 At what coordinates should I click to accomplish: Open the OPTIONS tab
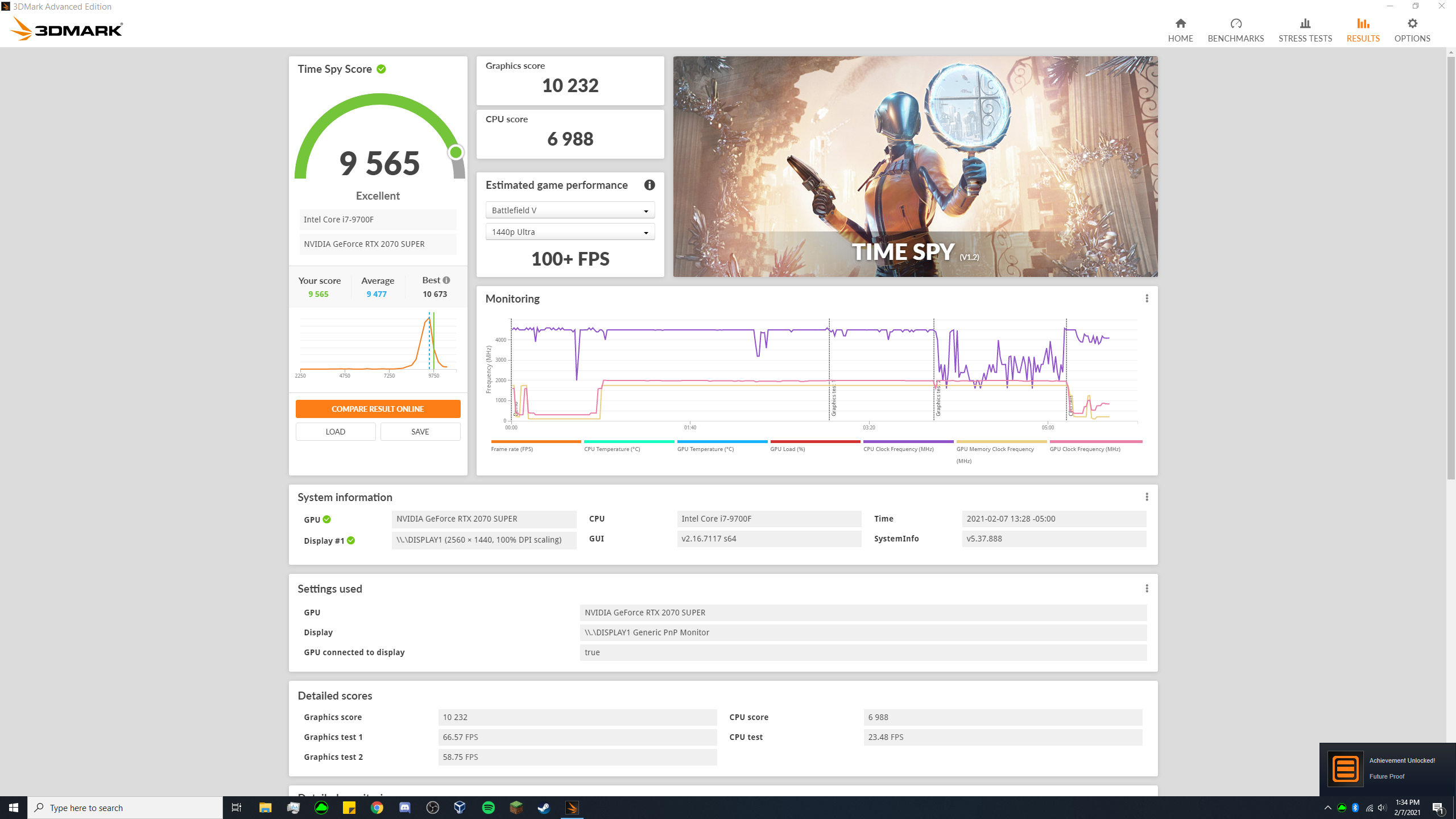pos(1412,30)
